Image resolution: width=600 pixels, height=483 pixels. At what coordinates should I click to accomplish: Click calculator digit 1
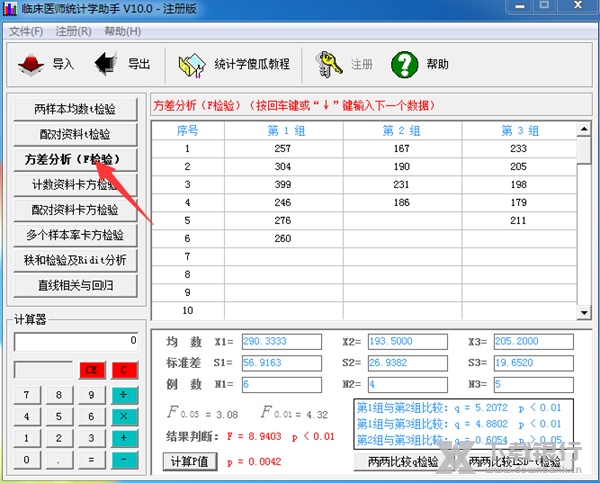27,437
